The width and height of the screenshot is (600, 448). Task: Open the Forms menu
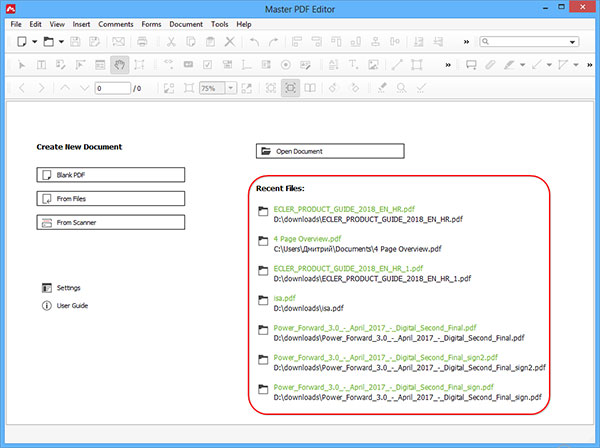pos(149,22)
